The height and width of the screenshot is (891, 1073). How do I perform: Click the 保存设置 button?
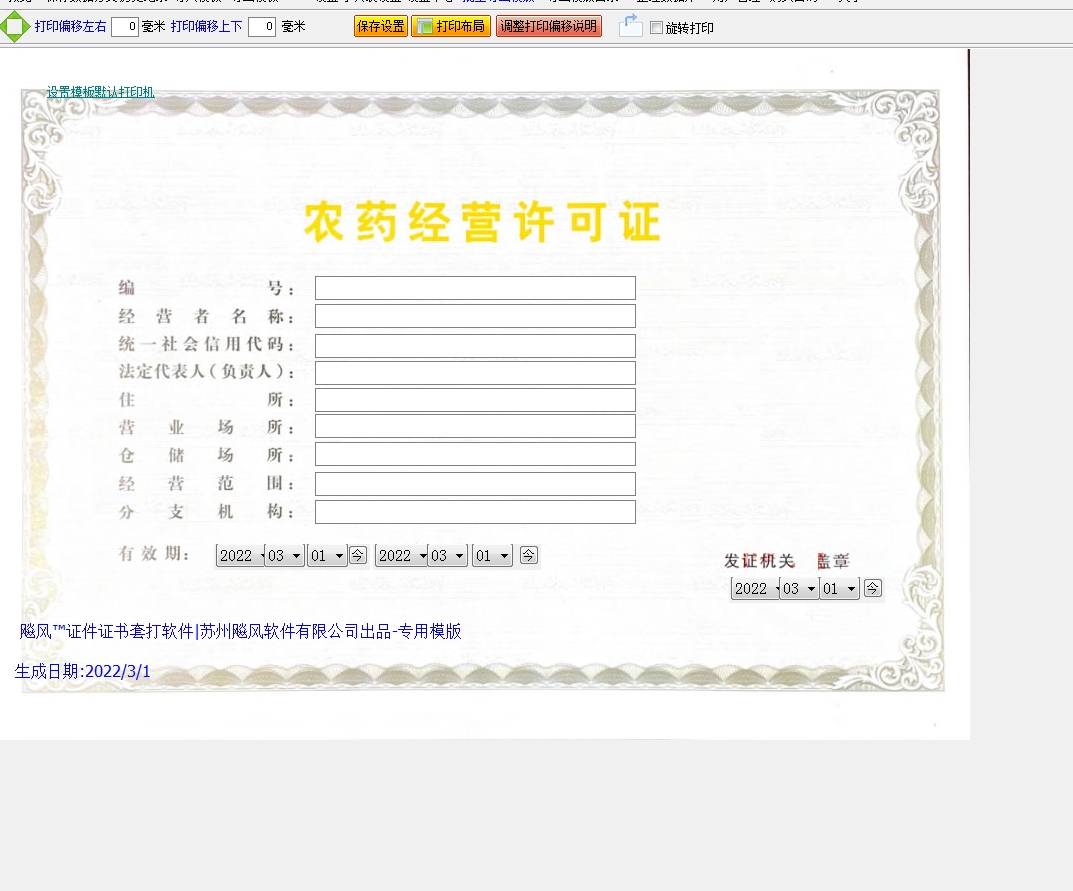(x=380, y=27)
